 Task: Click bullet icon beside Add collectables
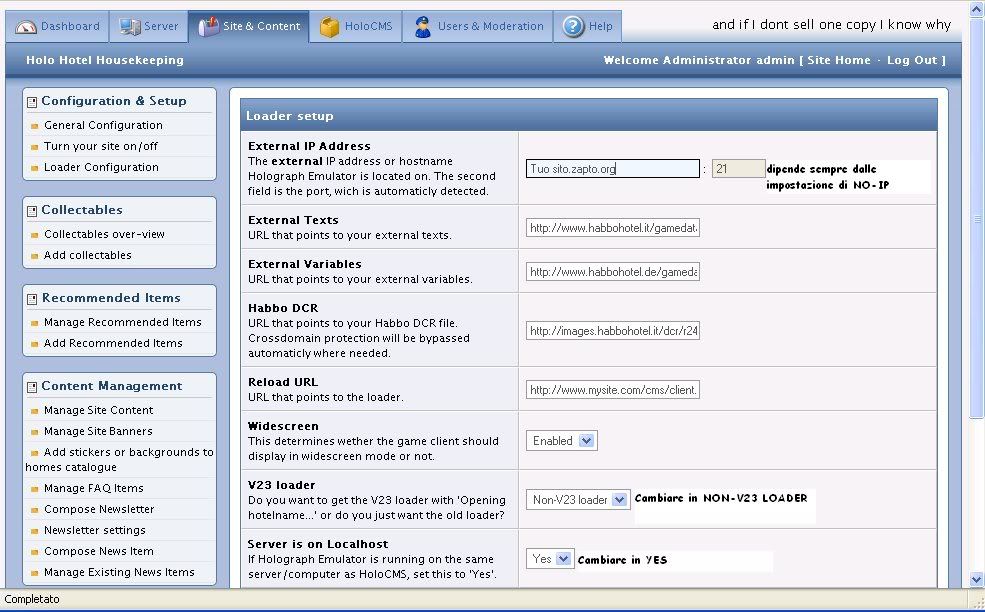[x=35, y=256]
